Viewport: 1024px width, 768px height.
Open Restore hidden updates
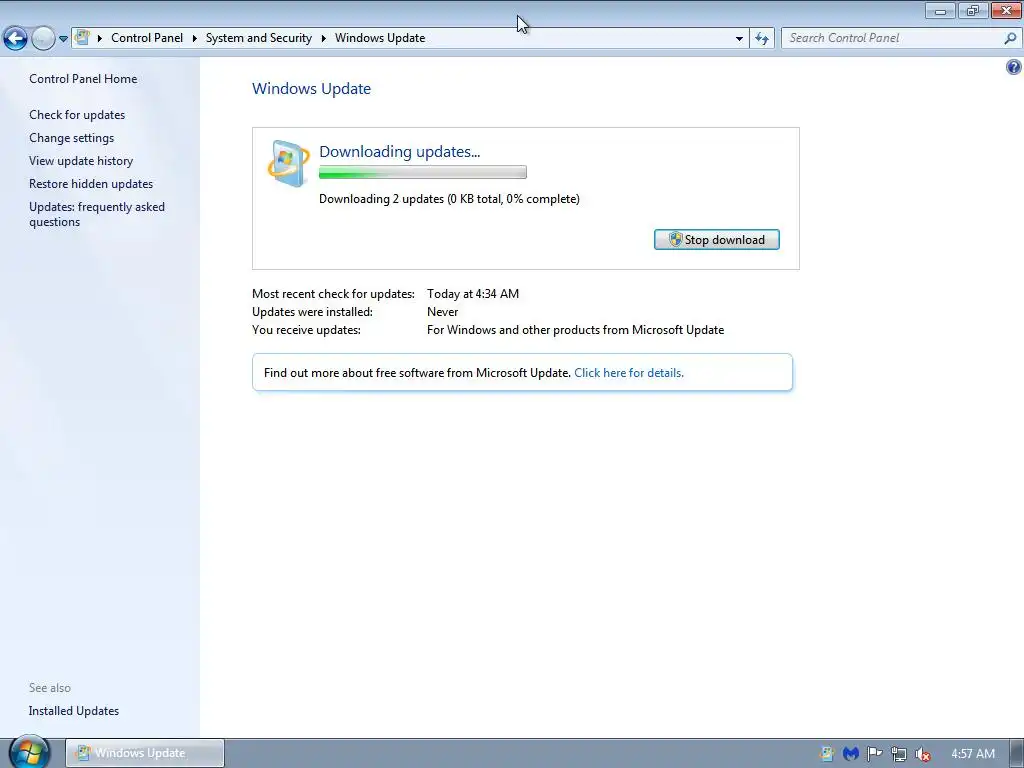91,184
